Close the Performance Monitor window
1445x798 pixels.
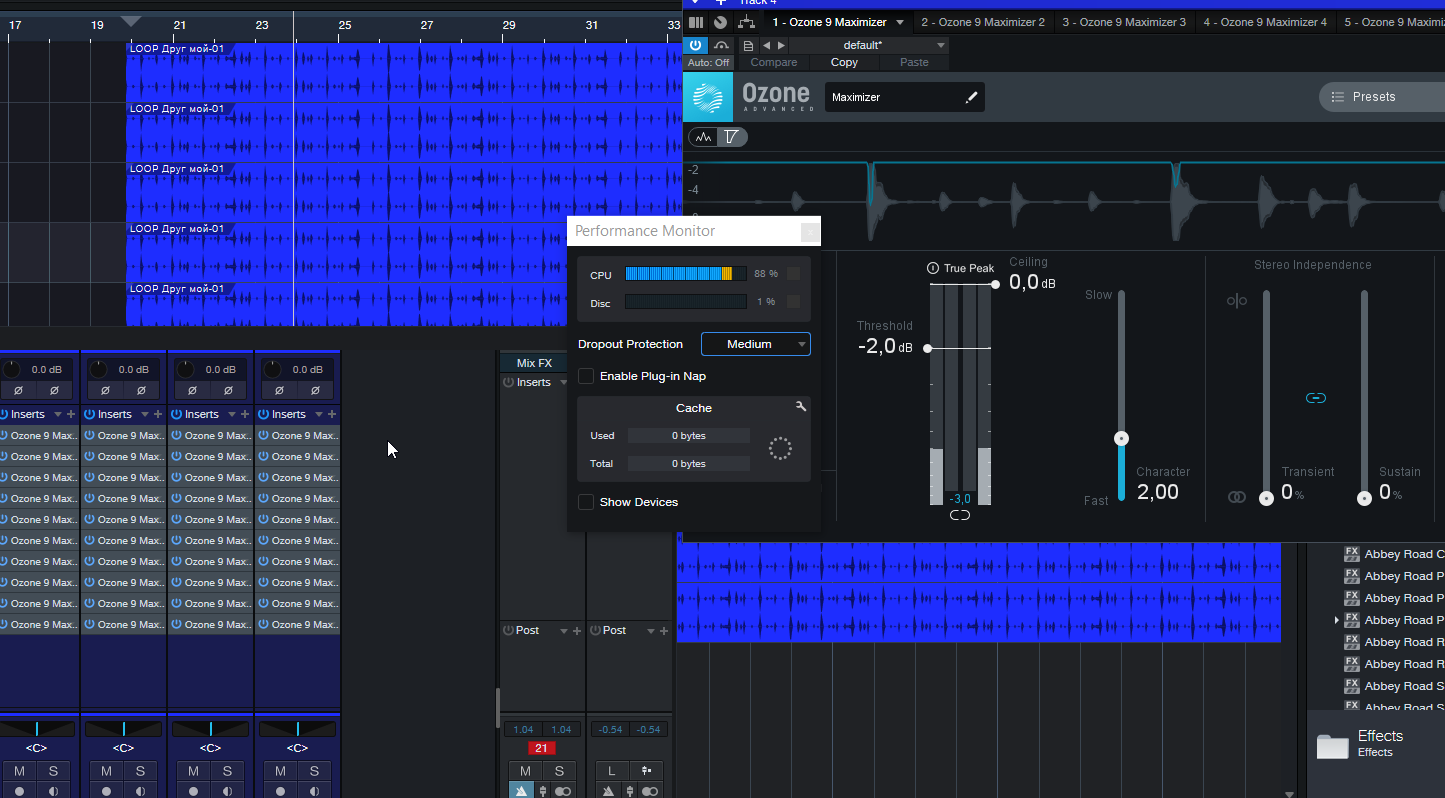coord(810,232)
